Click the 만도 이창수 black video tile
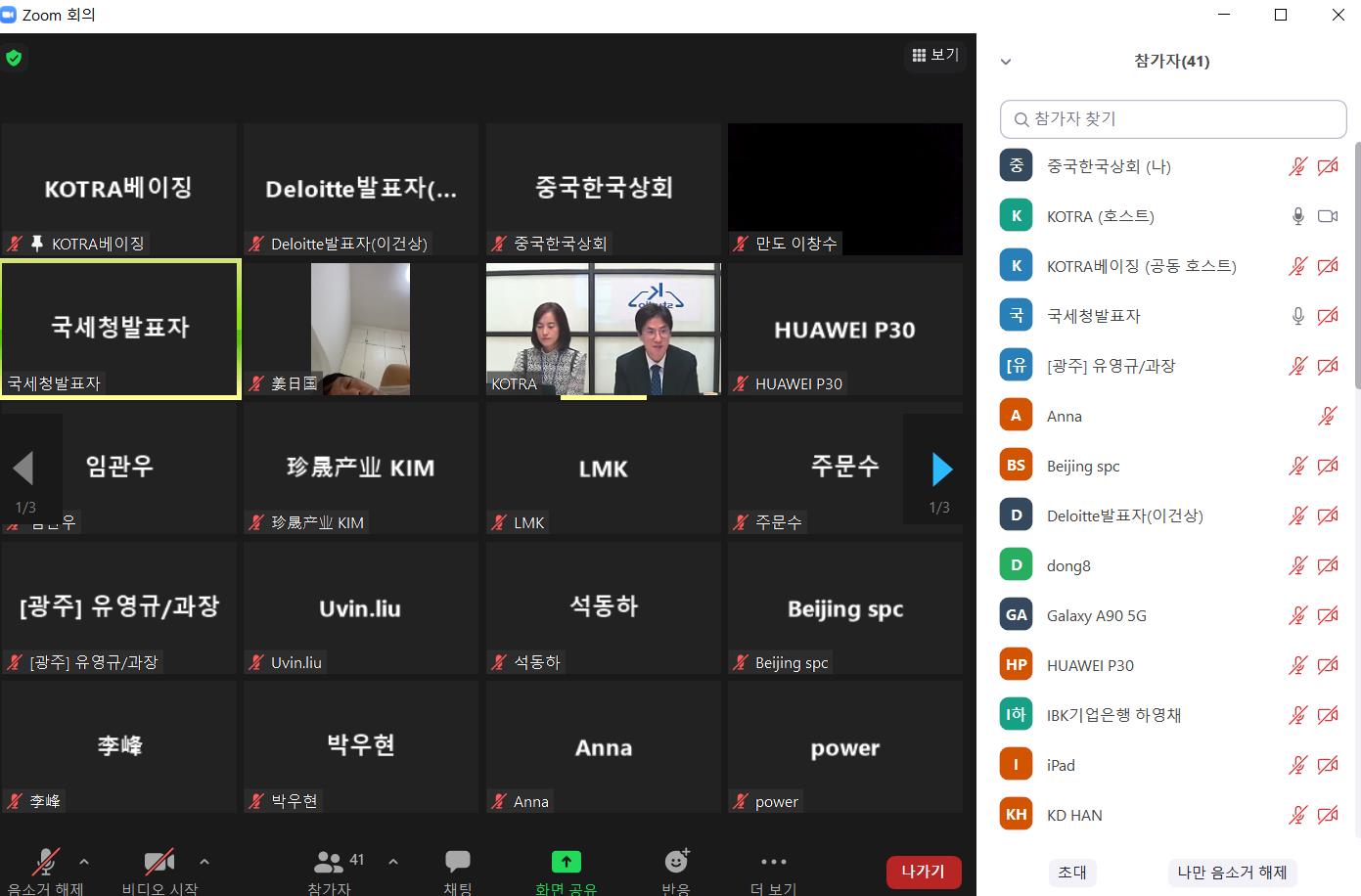This screenshot has height=896, width=1361. [x=845, y=189]
